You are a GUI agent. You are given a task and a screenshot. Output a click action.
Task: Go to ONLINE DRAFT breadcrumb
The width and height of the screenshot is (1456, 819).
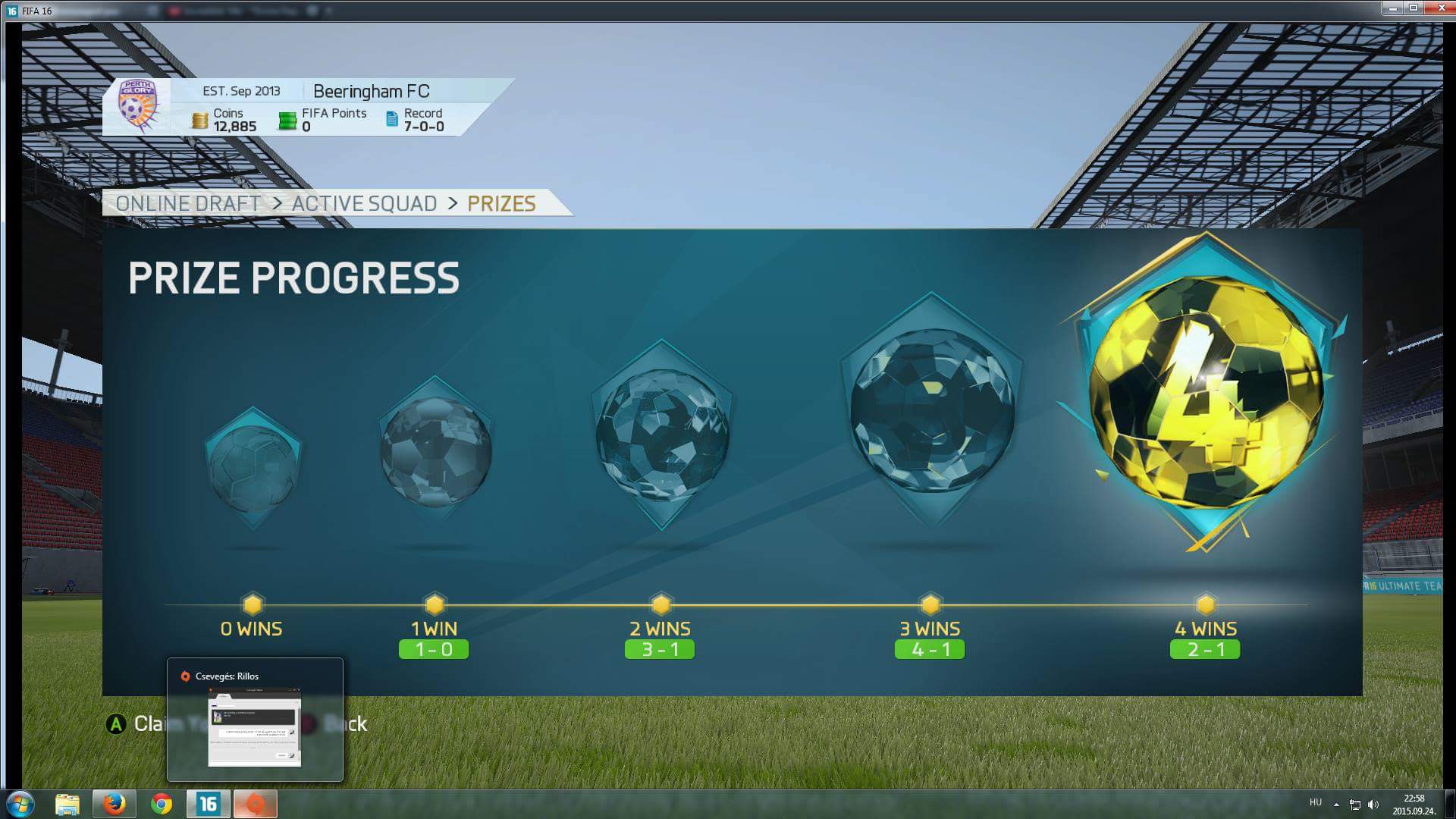(188, 204)
